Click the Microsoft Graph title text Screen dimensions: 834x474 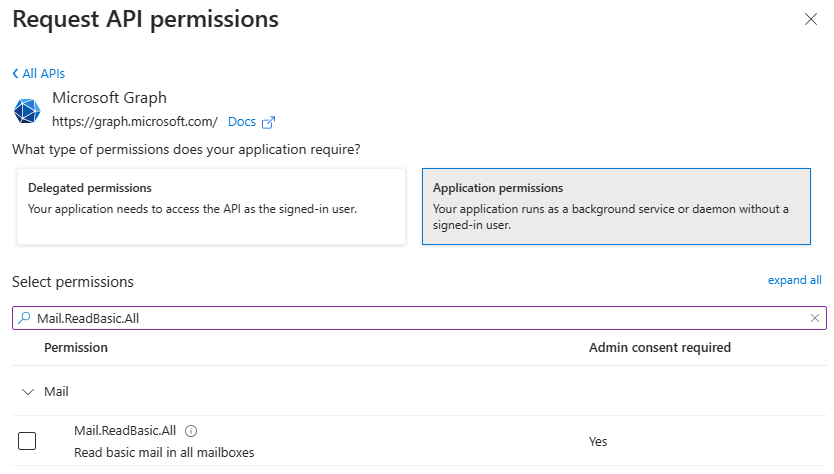(x=110, y=98)
